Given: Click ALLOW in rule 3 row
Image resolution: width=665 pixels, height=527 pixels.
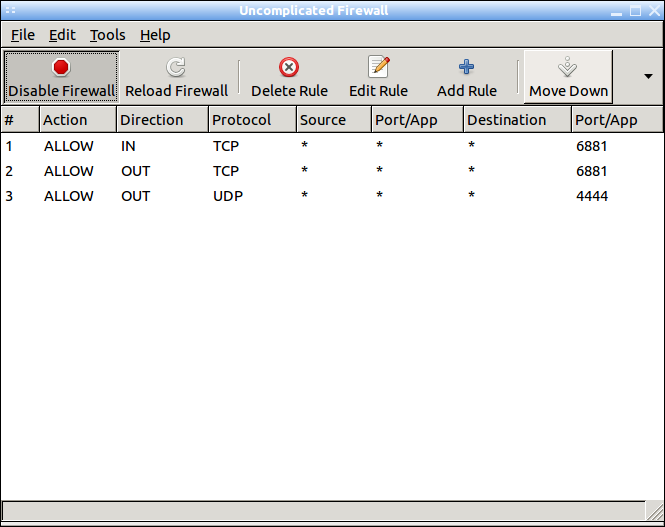Looking at the screenshot, I should 69,196.
